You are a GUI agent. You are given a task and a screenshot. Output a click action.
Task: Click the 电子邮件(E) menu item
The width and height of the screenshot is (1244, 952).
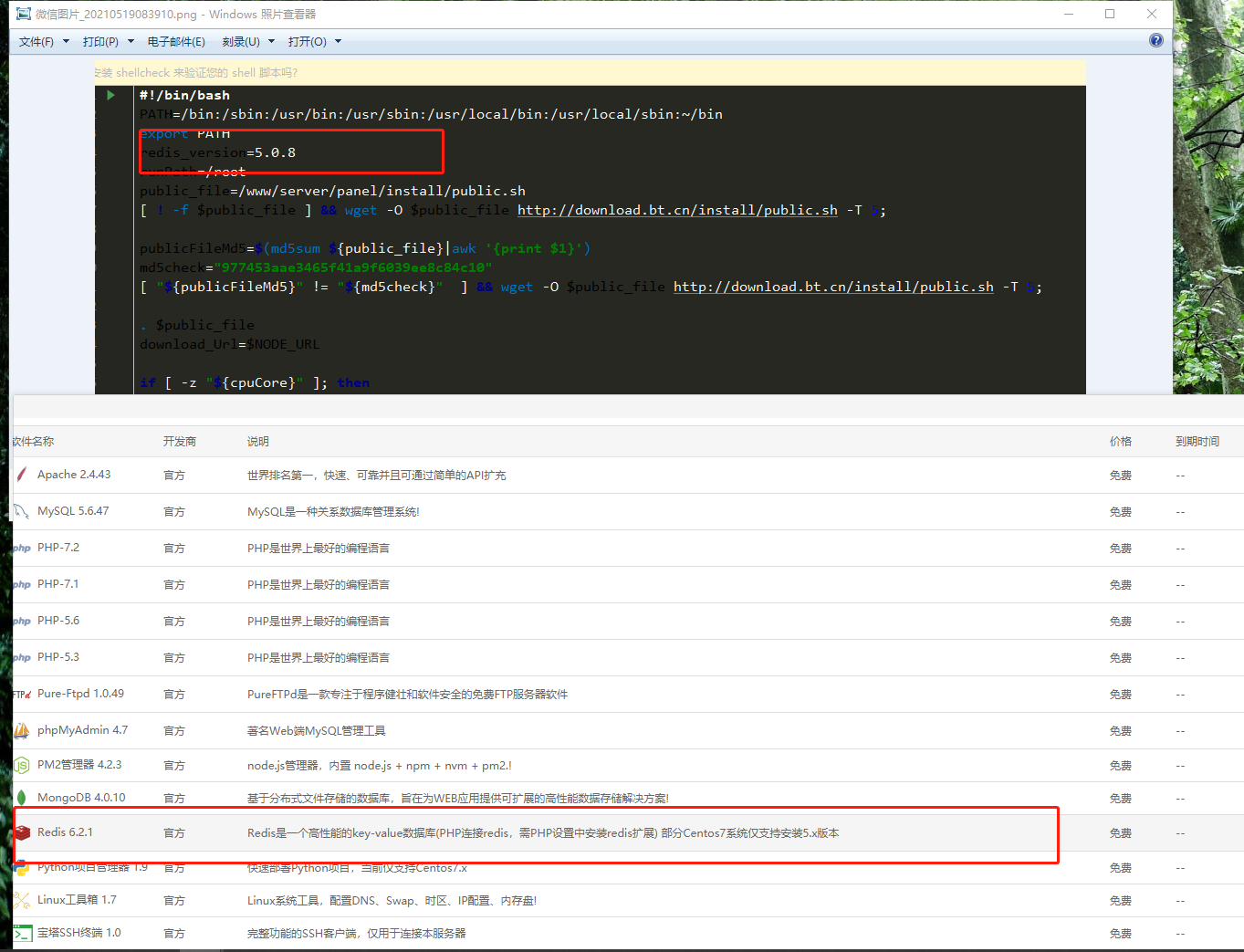pos(176,42)
